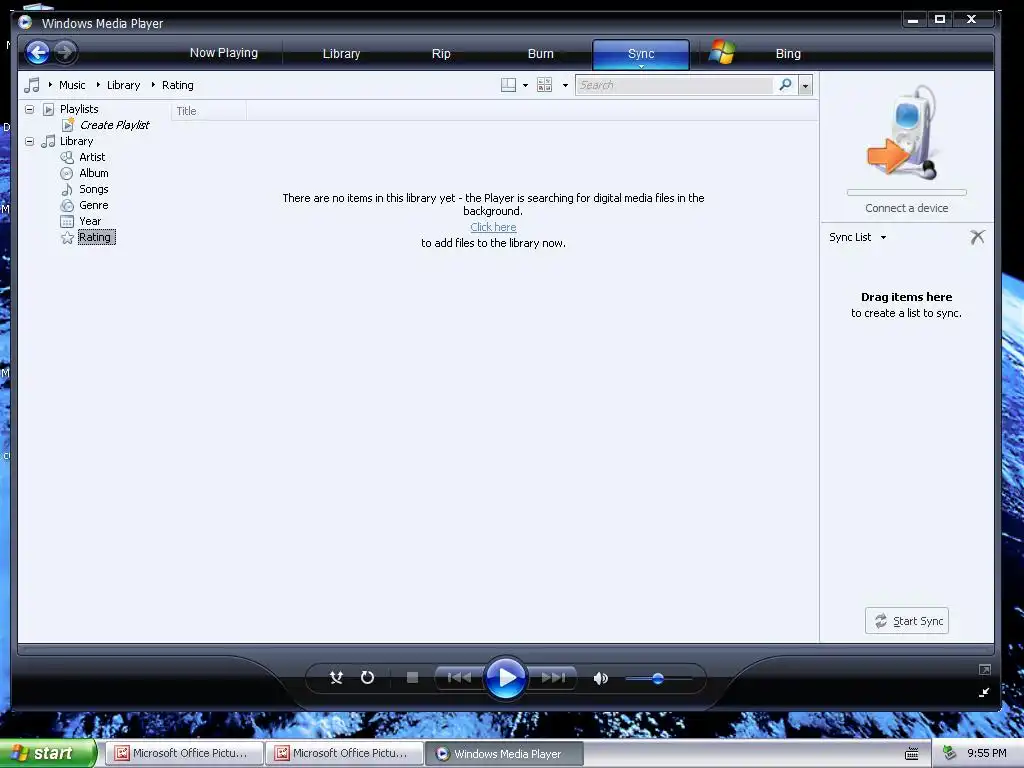This screenshot has height=768, width=1024.
Task: Select Rating in the library tree
Action: (x=95, y=237)
